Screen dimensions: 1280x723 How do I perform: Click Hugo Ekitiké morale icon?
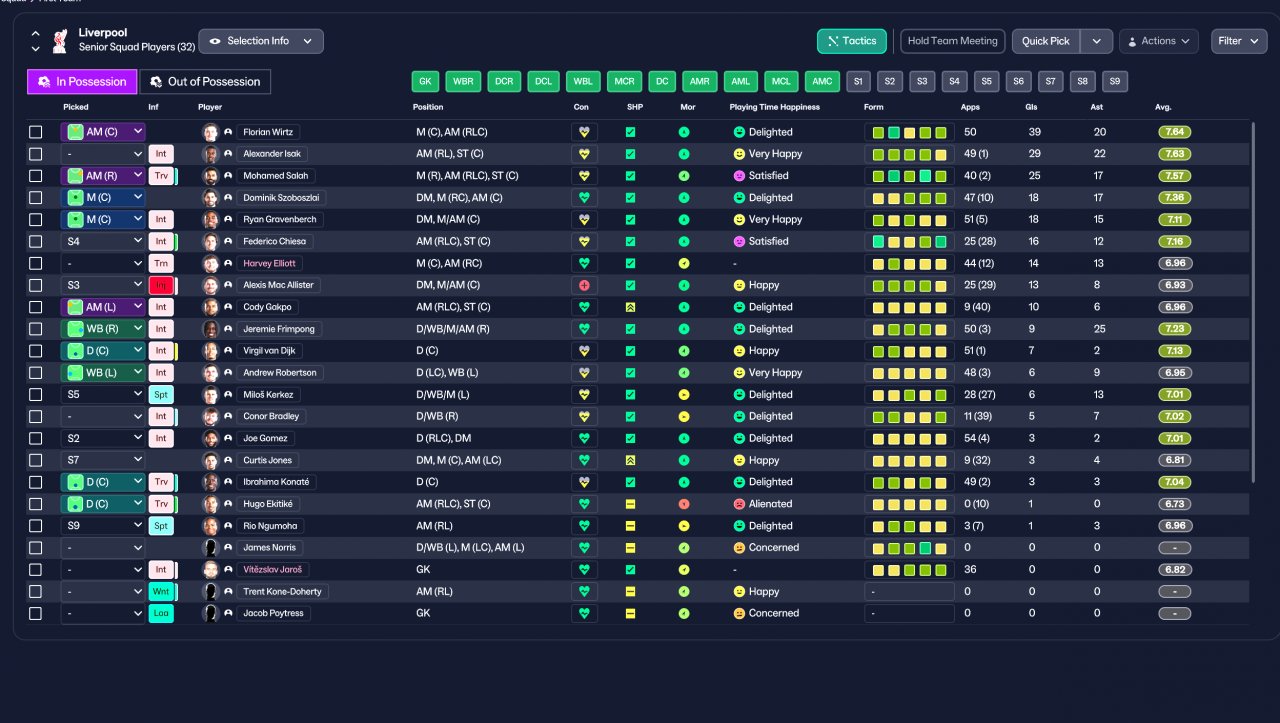click(x=684, y=504)
